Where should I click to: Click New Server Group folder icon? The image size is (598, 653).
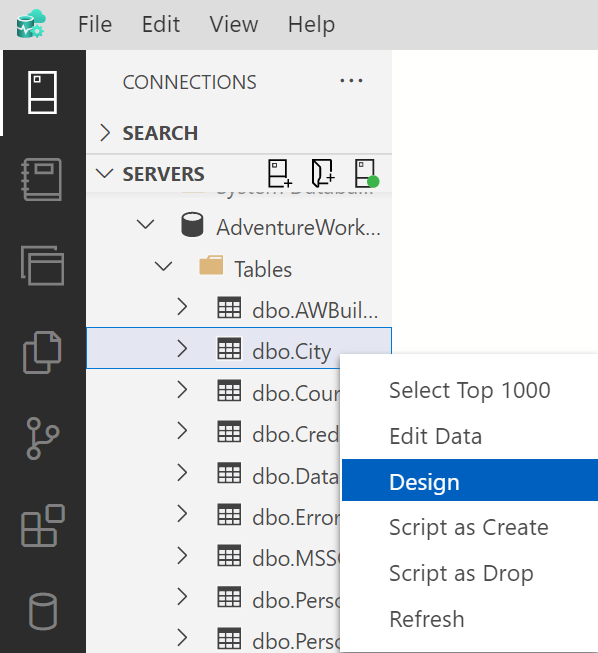point(323,173)
